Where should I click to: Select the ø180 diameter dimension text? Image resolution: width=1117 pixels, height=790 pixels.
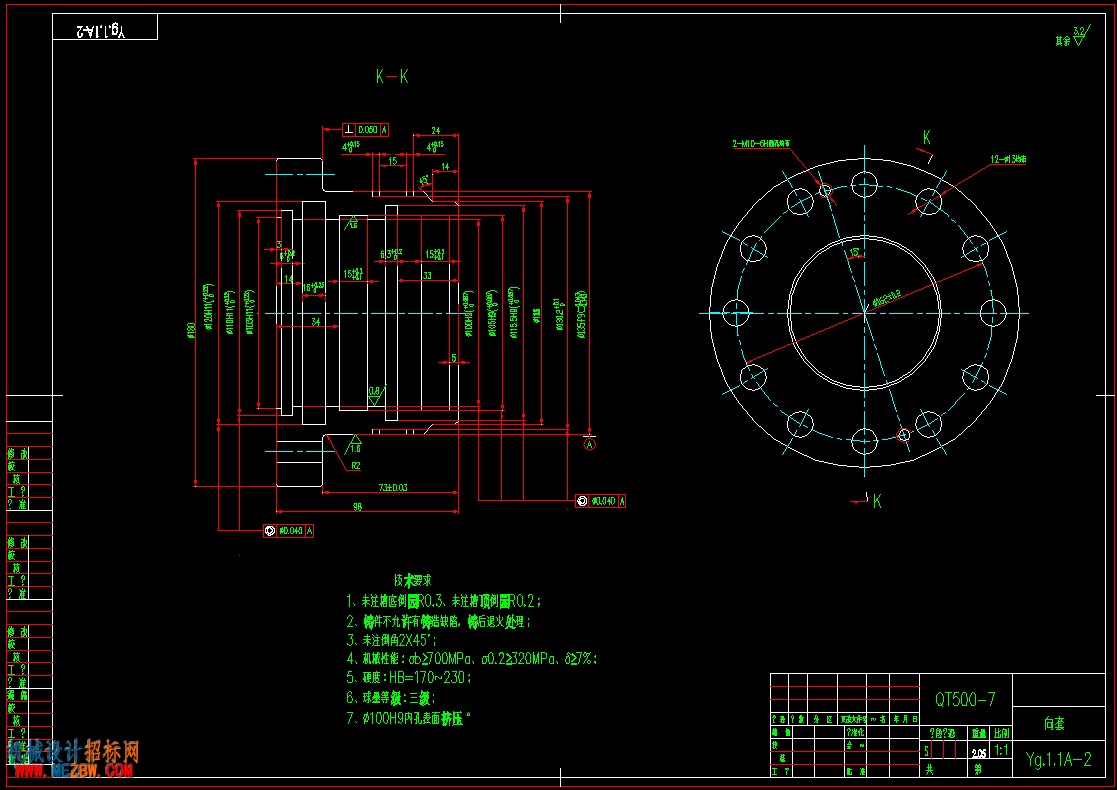(190, 331)
